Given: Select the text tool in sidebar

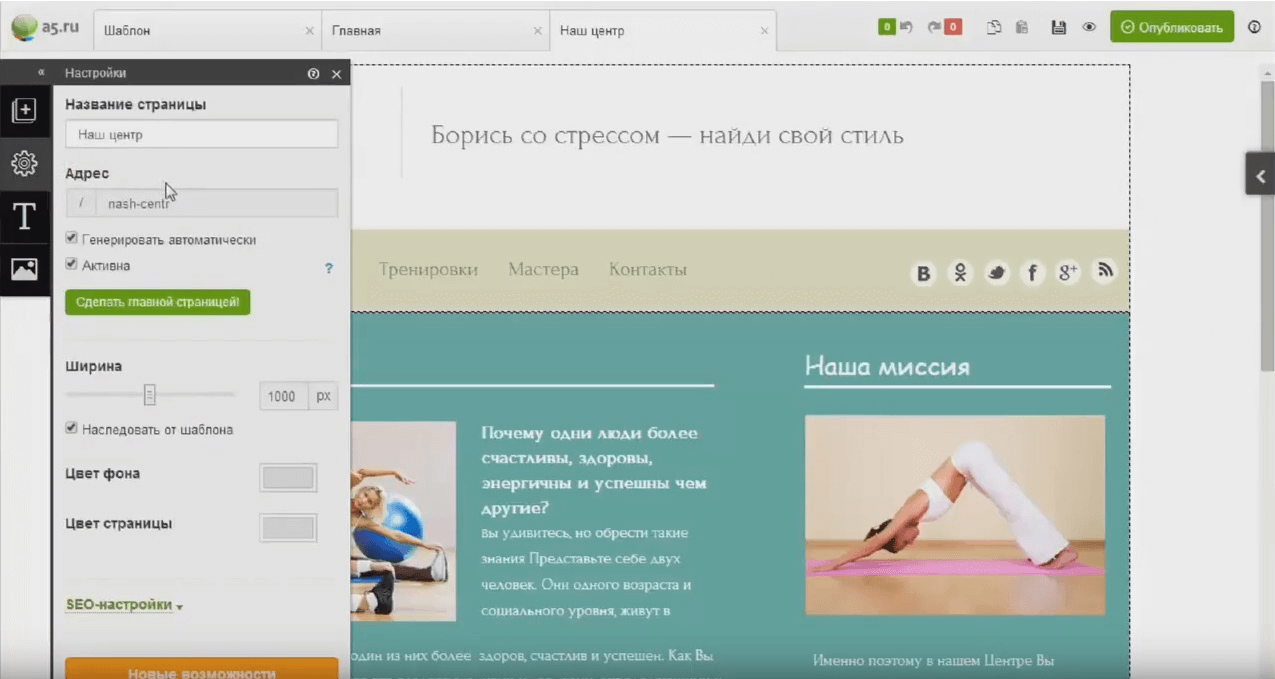Looking at the screenshot, I should tap(24, 216).
